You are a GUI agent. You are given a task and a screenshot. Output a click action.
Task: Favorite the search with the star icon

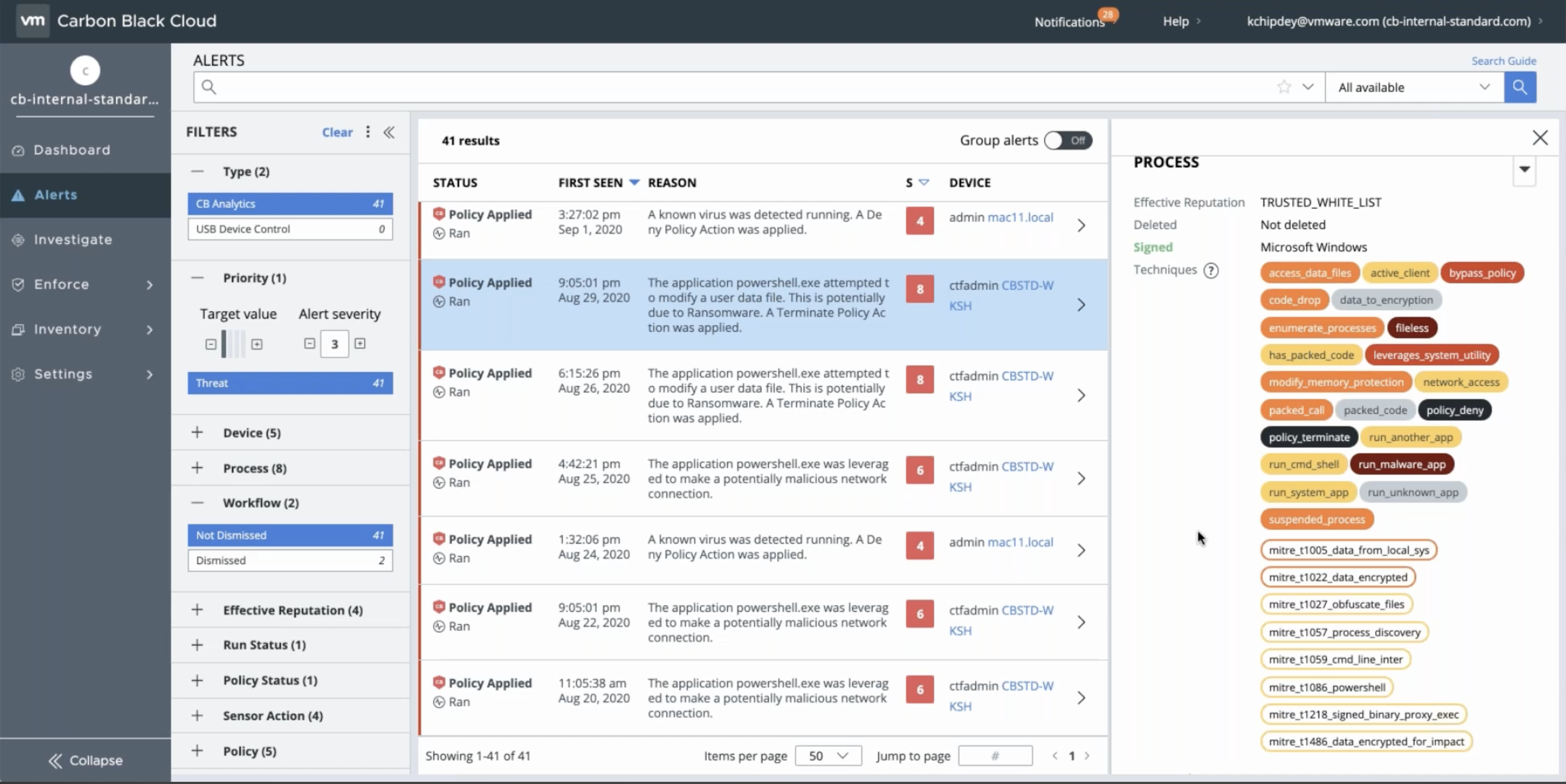coord(1283,87)
